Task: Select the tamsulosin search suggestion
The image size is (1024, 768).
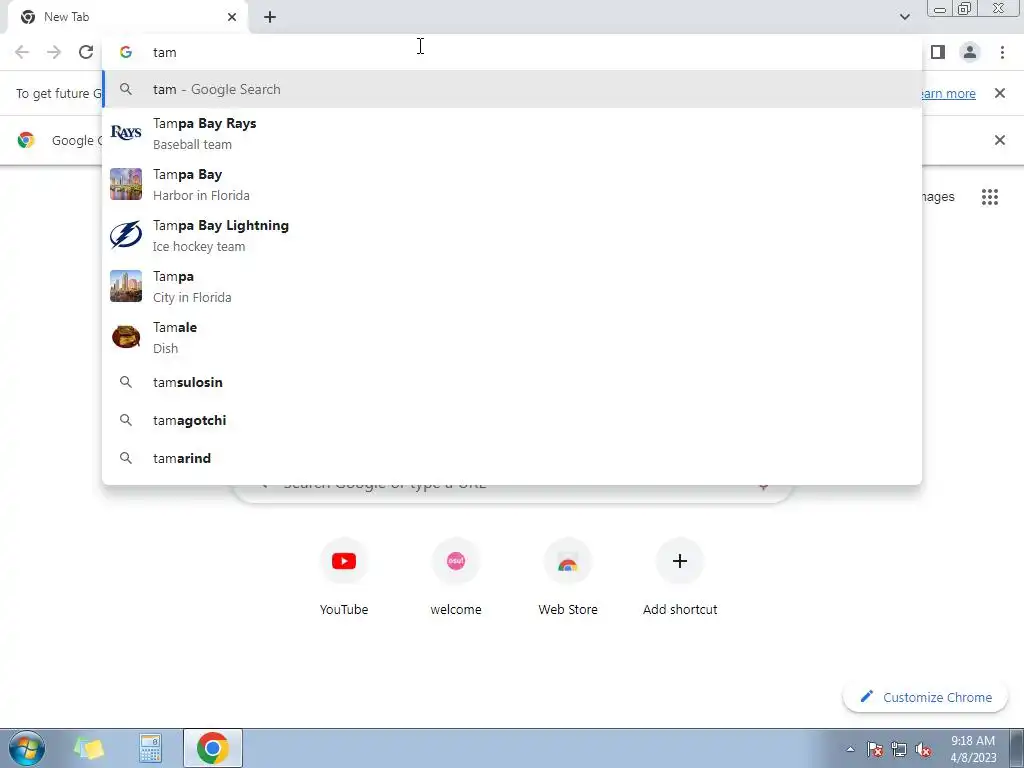Action: 512,382
